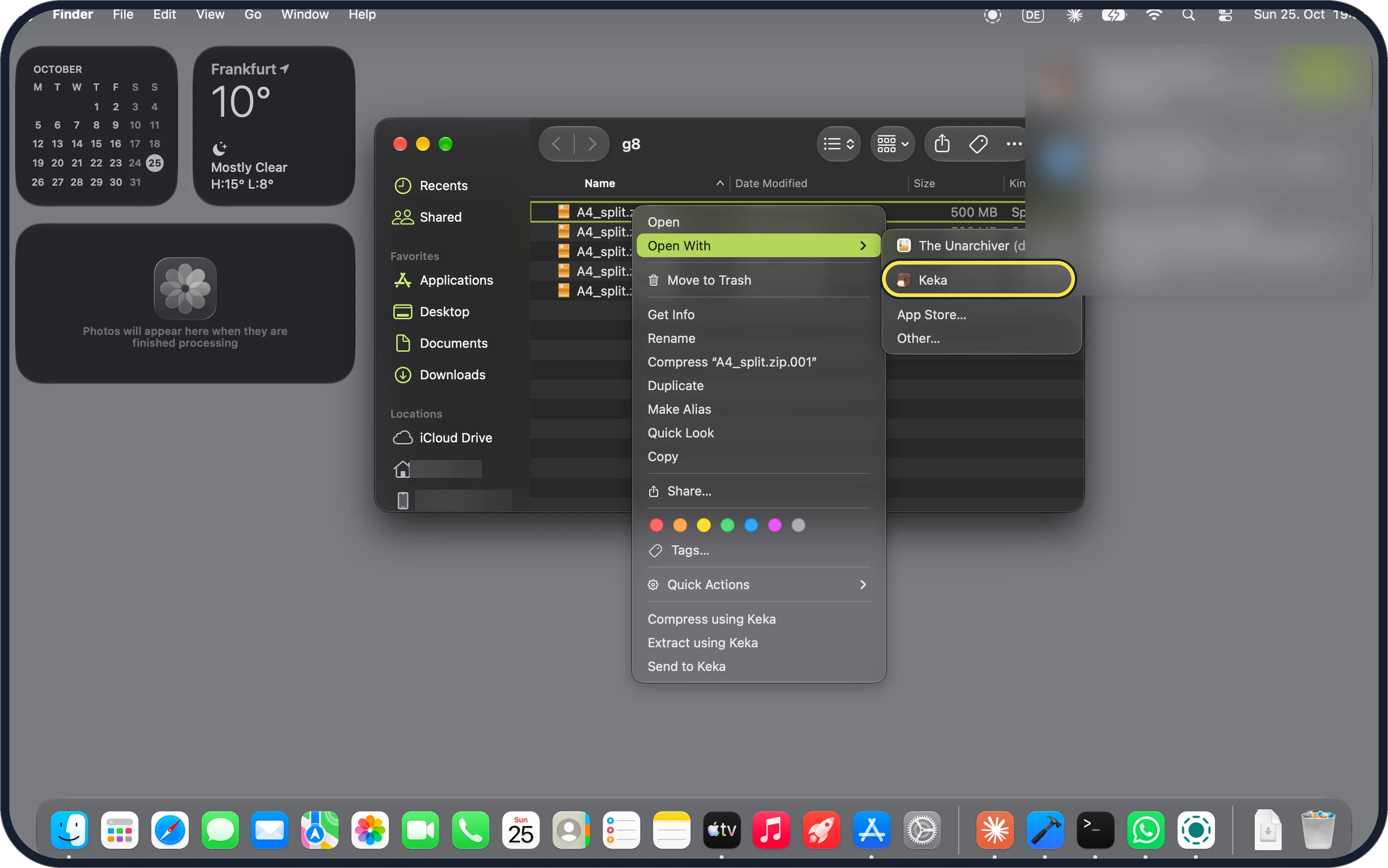Click the Tag icon in Finder toolbar
The height and width of the screenshot is (868, 1388).
coord(978,143)
